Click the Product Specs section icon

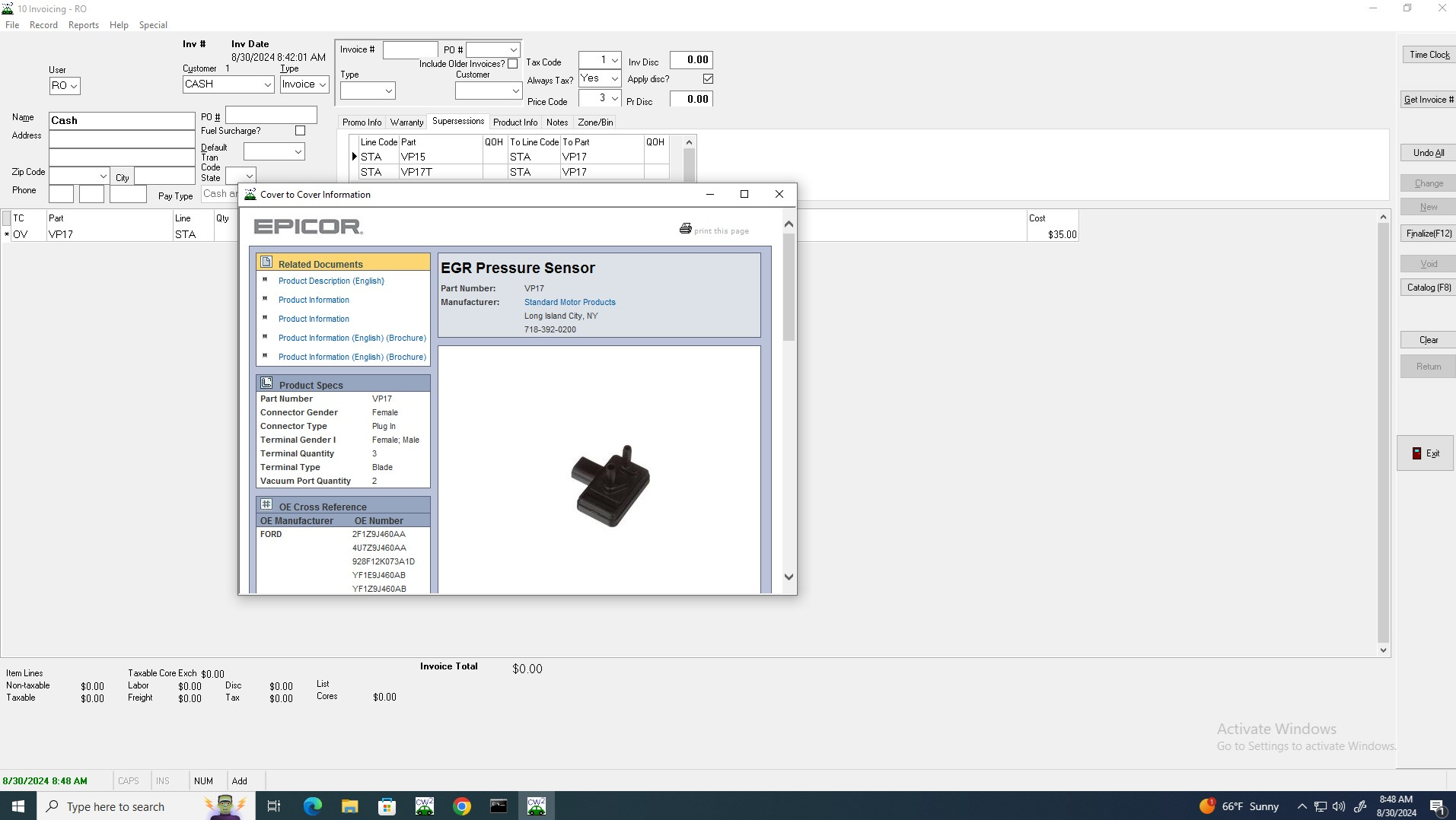pyautogui.click(x=266, y=383)
